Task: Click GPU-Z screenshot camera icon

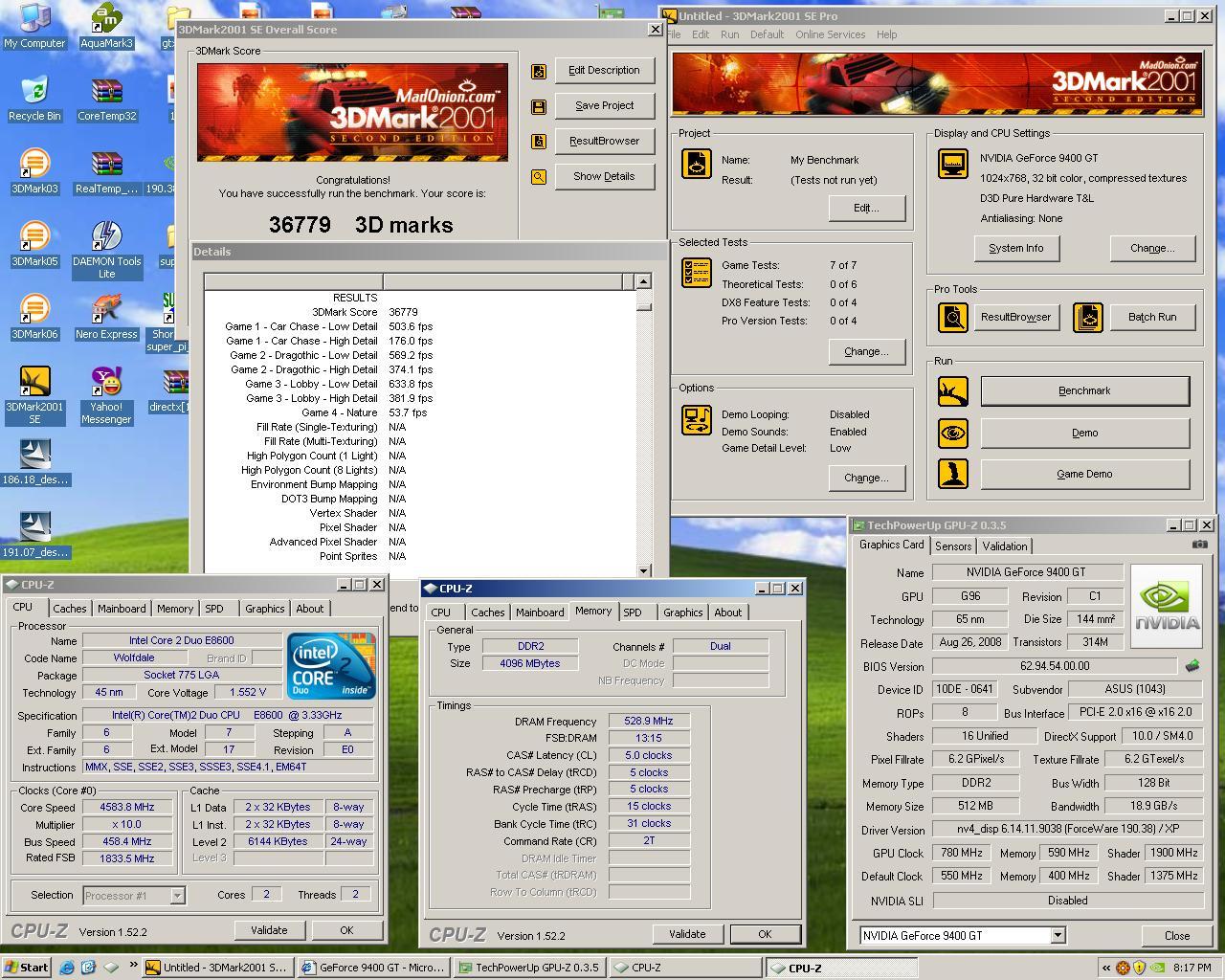Action: [x=1199, y=545]
